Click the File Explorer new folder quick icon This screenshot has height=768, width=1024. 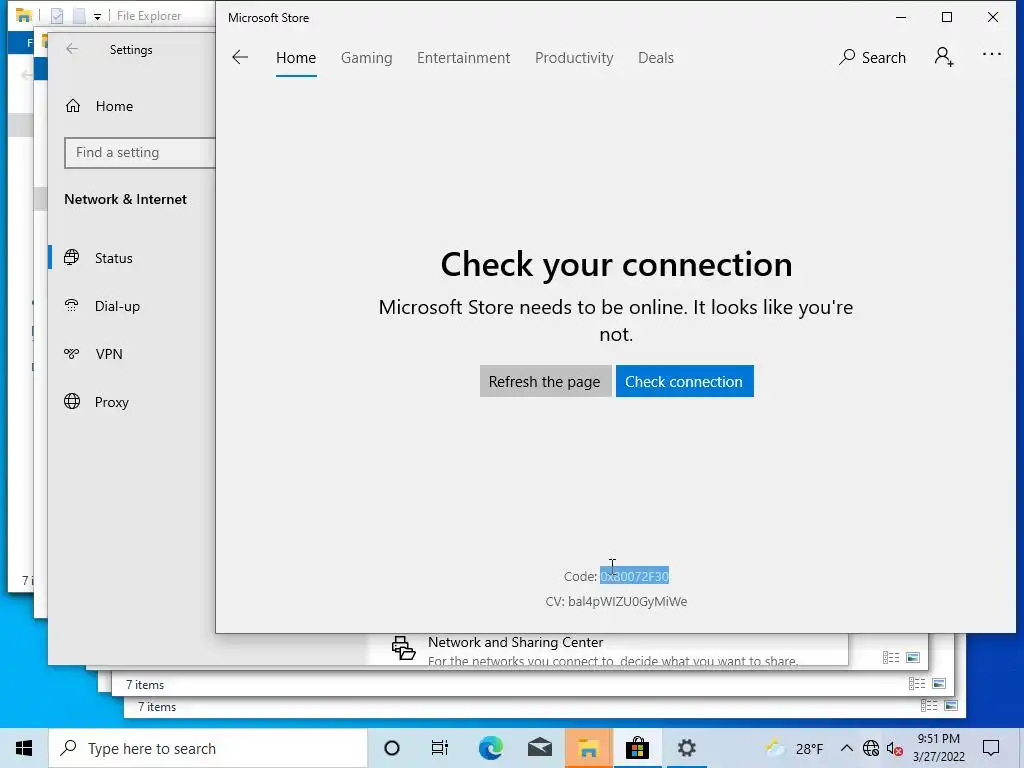79,16
